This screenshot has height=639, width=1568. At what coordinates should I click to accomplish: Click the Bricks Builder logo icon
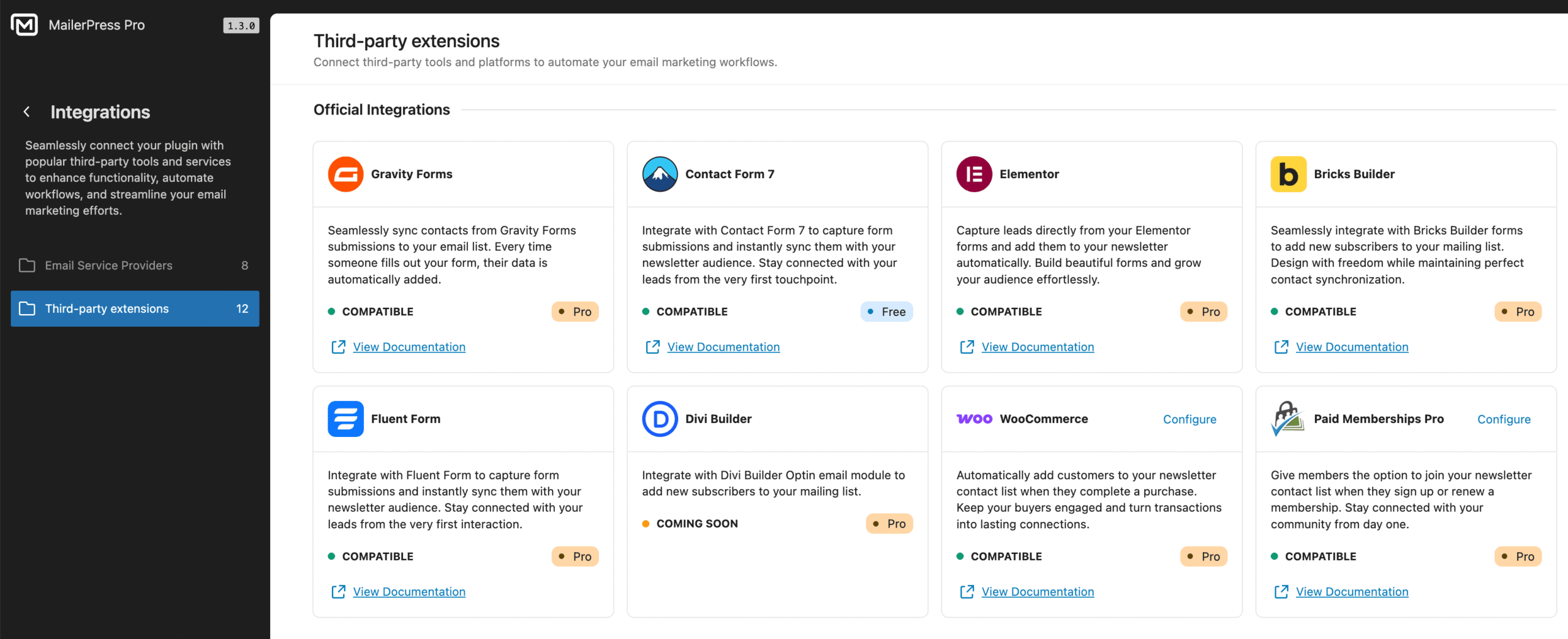(x=1288, y=174)
